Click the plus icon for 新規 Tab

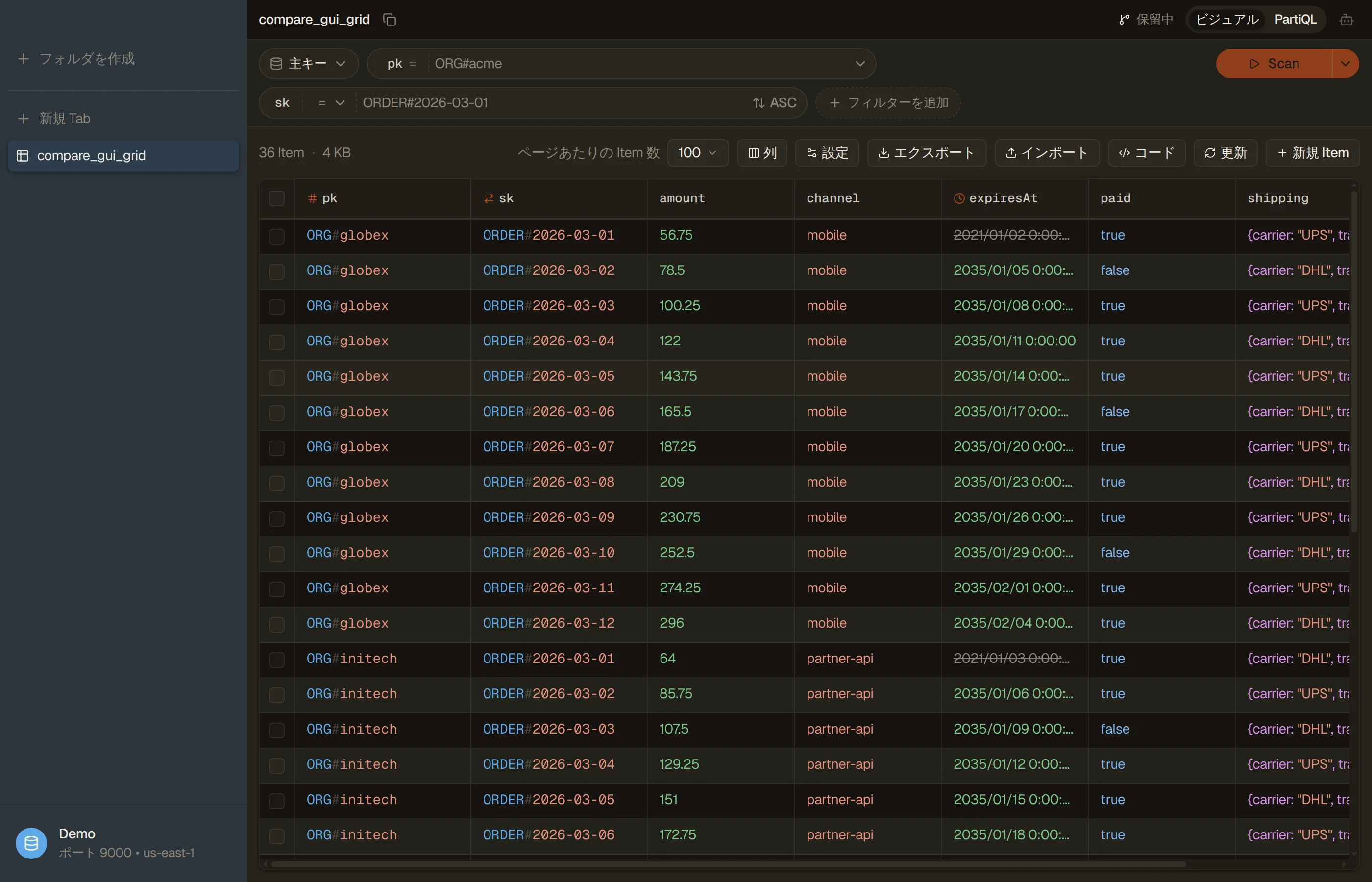coord(24,119)
